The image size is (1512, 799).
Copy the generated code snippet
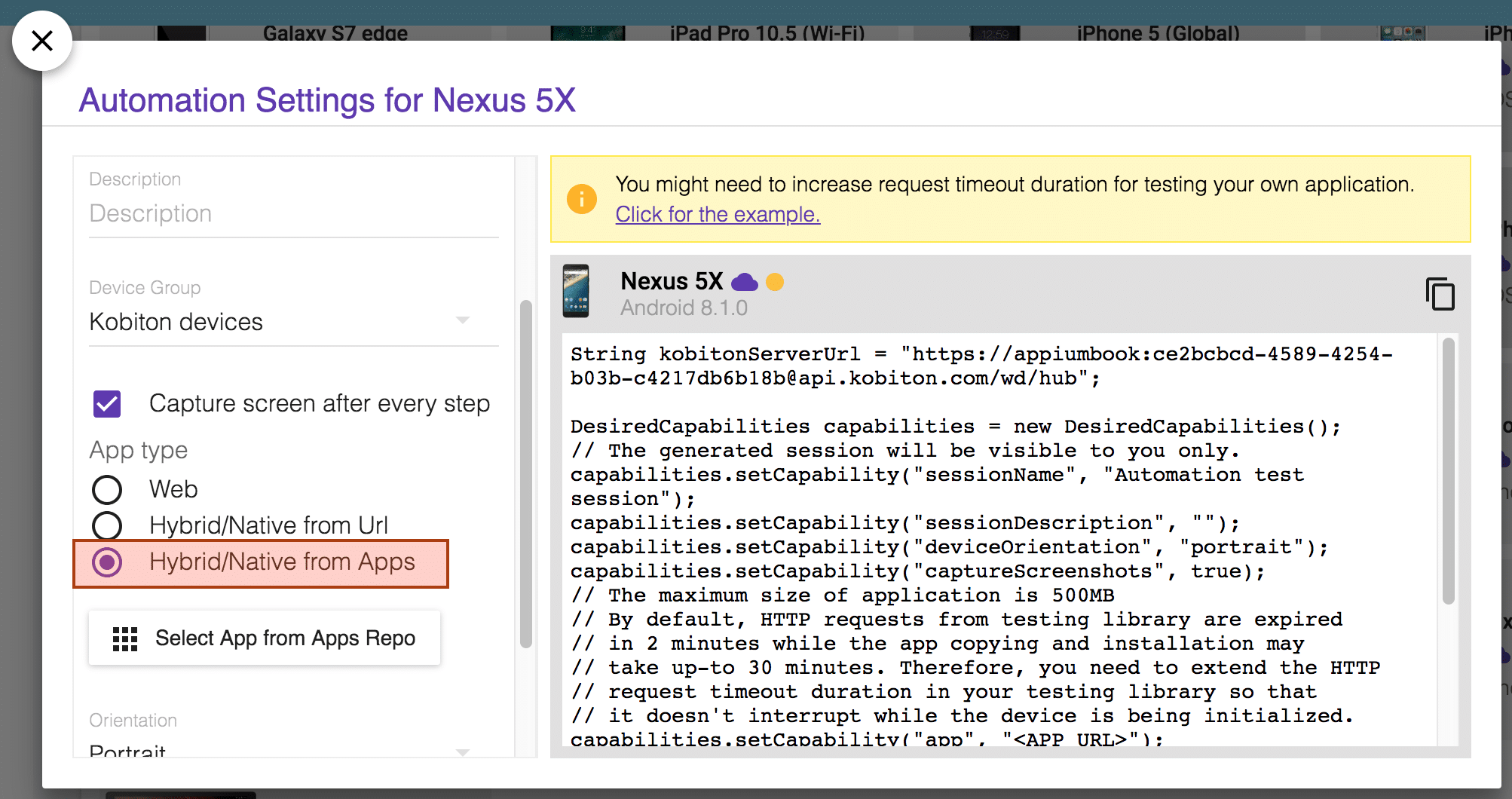(1440, 294)
